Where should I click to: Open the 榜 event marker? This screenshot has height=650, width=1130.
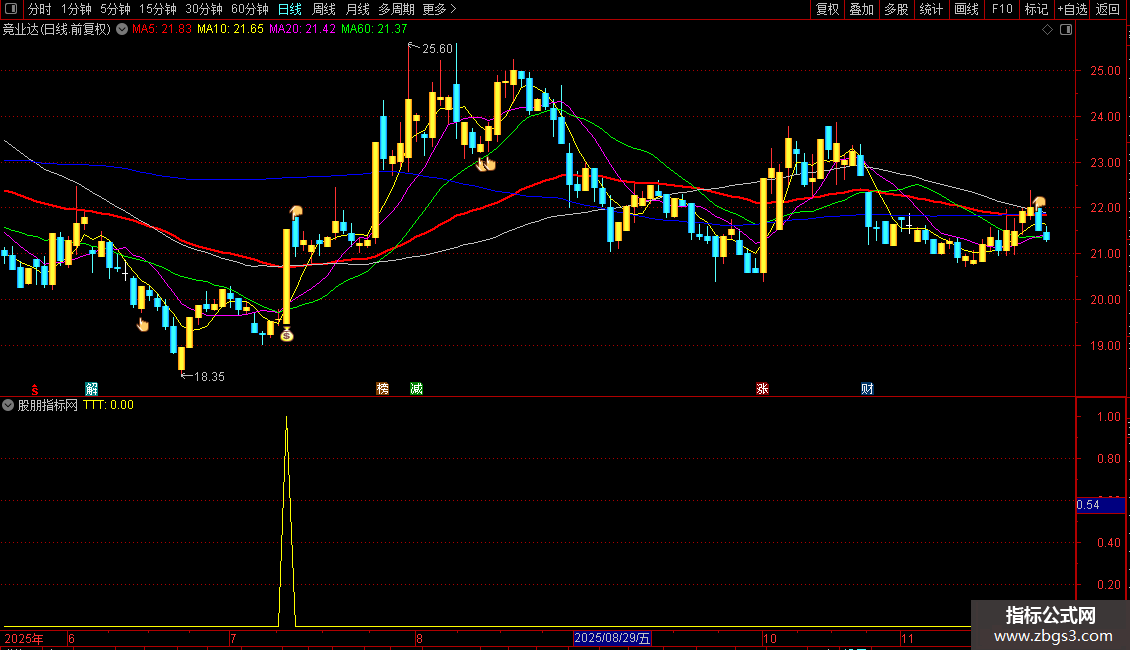pyautogui.click(x=383, y=389)
